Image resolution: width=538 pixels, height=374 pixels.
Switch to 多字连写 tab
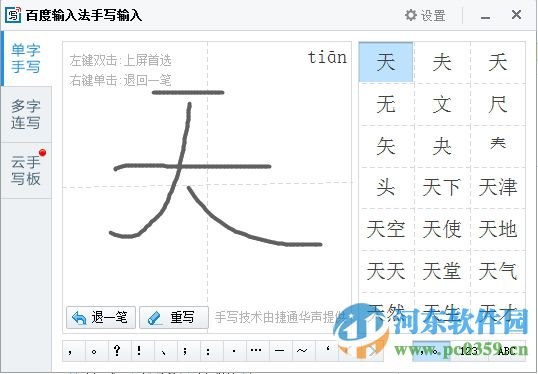coord(26,115)
